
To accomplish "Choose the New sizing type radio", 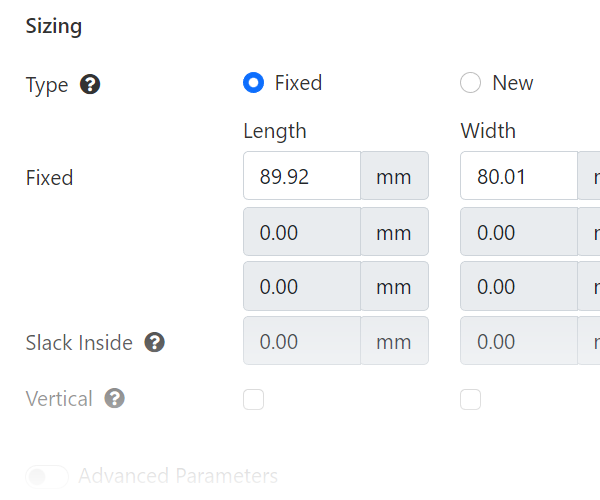I will pos(471,83).
